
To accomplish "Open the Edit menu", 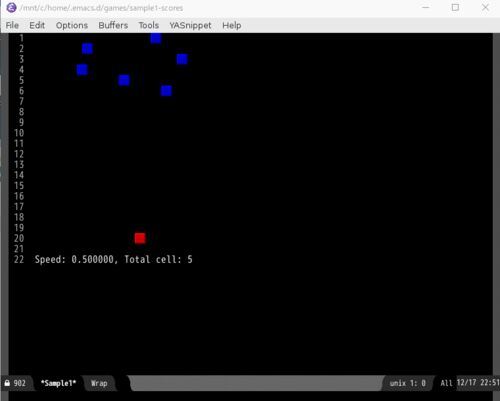I will point(37,25).
